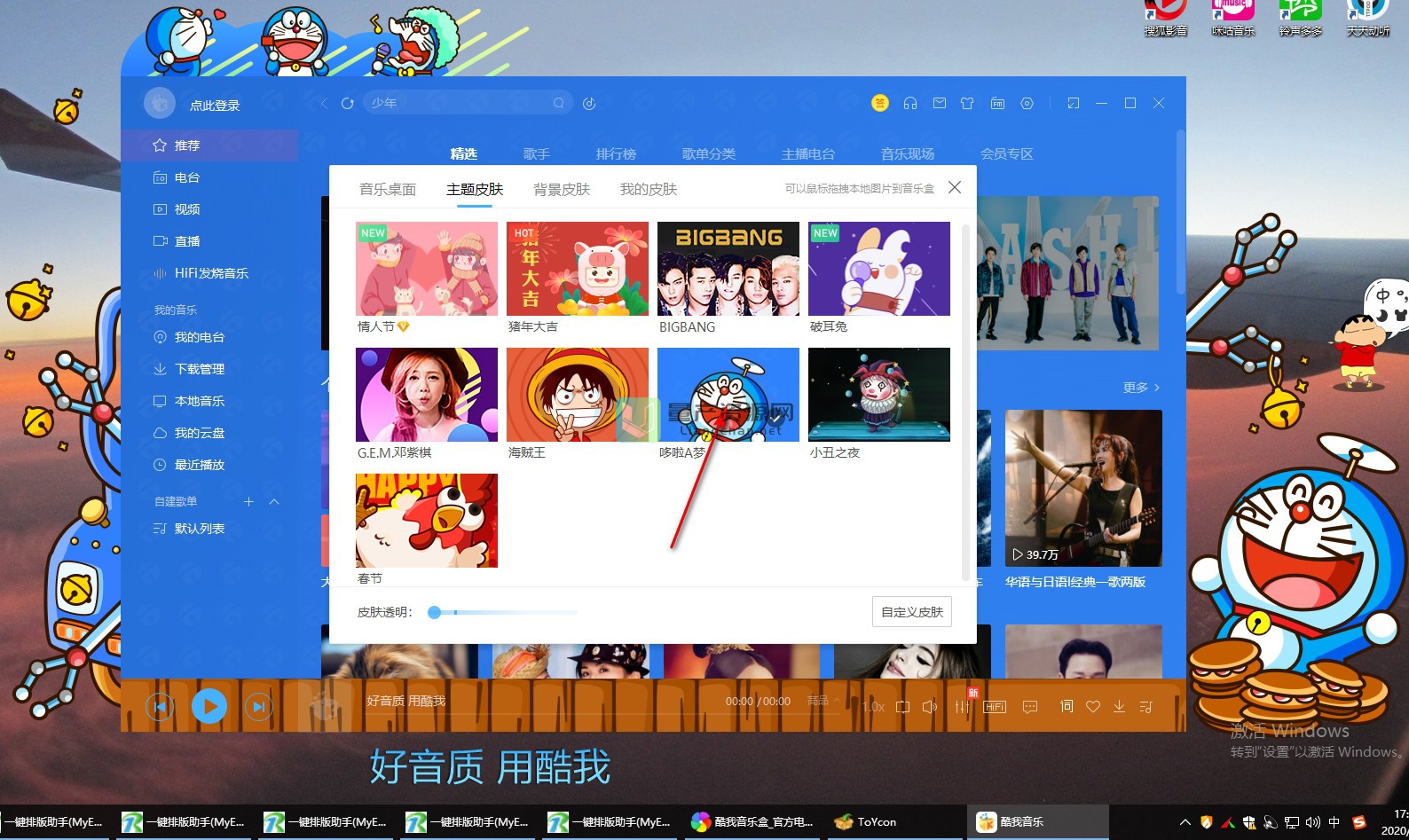The image size is (1409, 840).
Task: Add a new playlist with the plus icon
Action: pyautogui.click(x=249, y=502)
